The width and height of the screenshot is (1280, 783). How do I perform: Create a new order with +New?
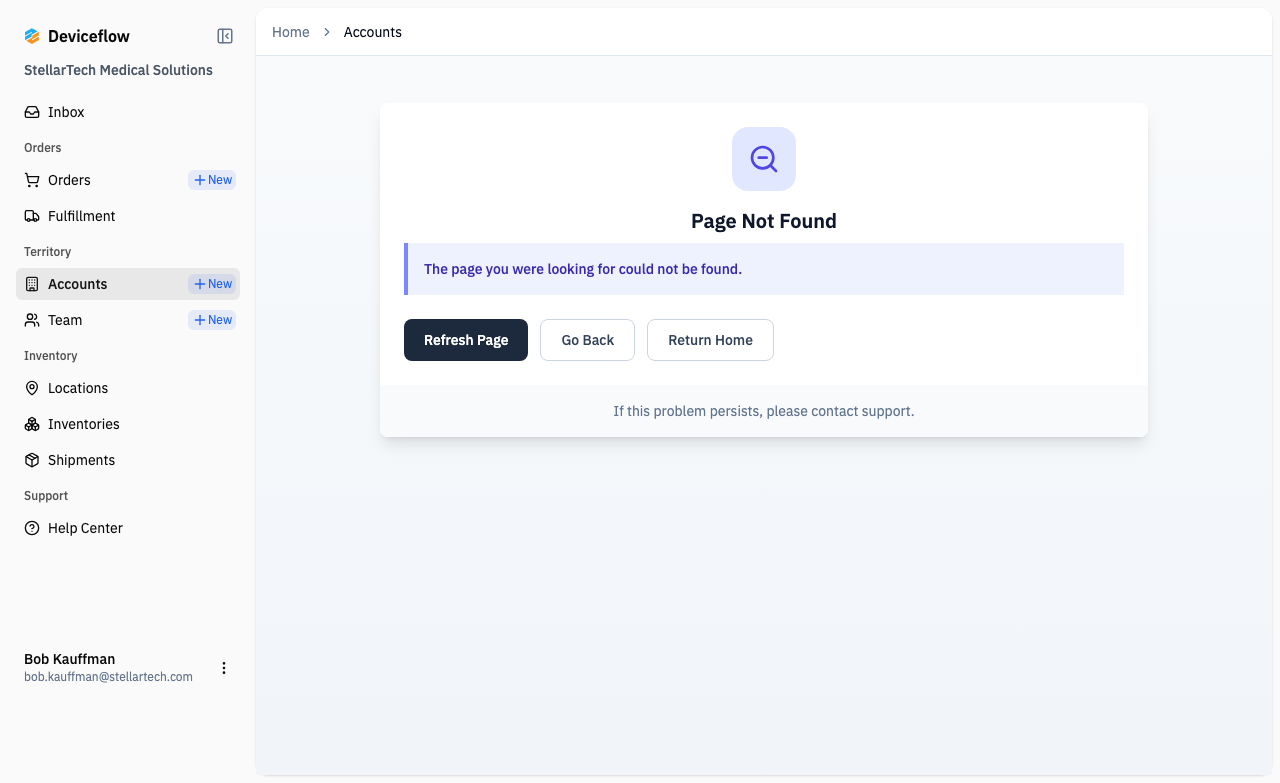(212, 180)
